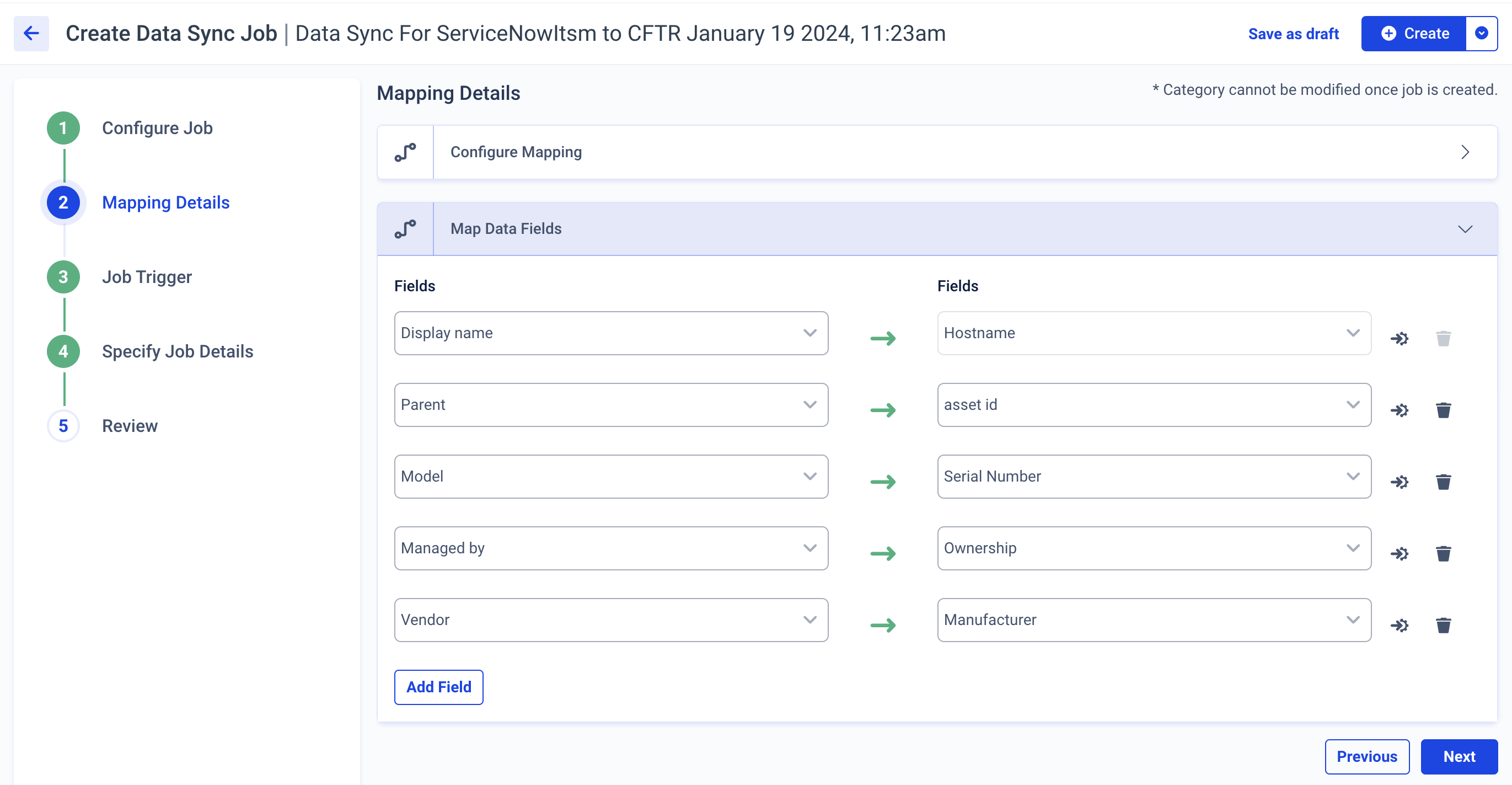This screenshot has width=1512, height=785.
Task: Open transform icon for Hostname row
Action: (1400, 338)
